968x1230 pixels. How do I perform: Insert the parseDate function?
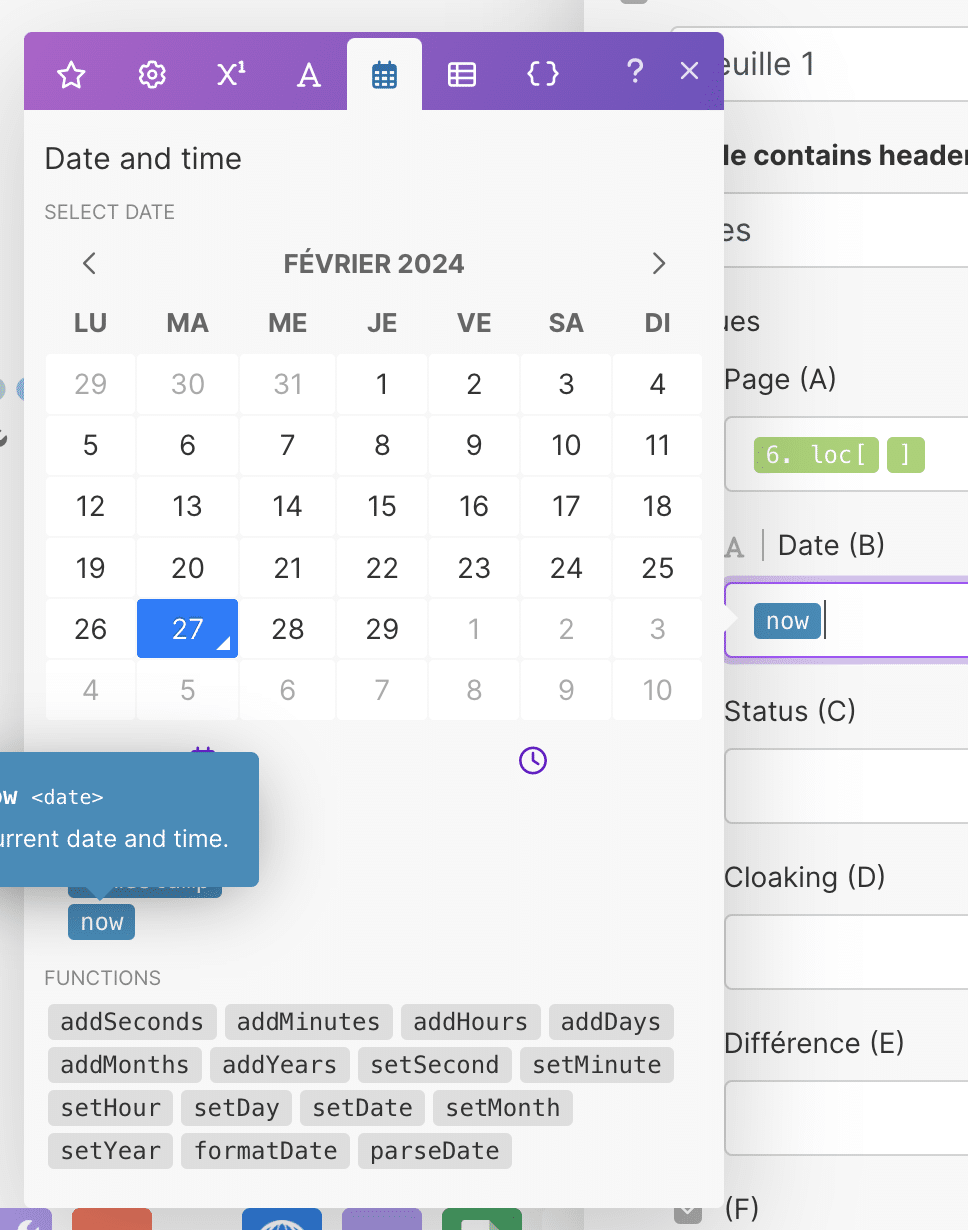pyautogui.click(x=435, y=1151)
